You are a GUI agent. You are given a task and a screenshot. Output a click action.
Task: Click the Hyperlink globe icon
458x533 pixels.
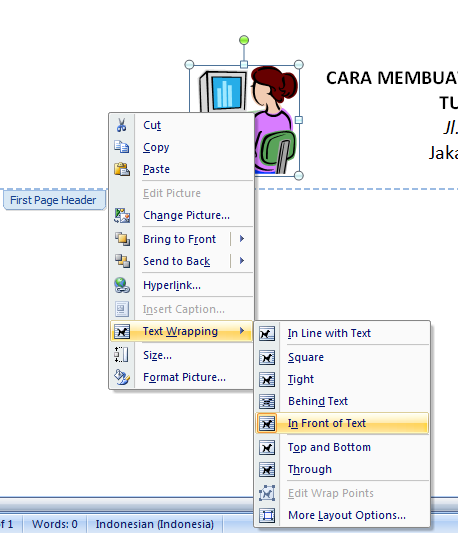pos(122,285)
